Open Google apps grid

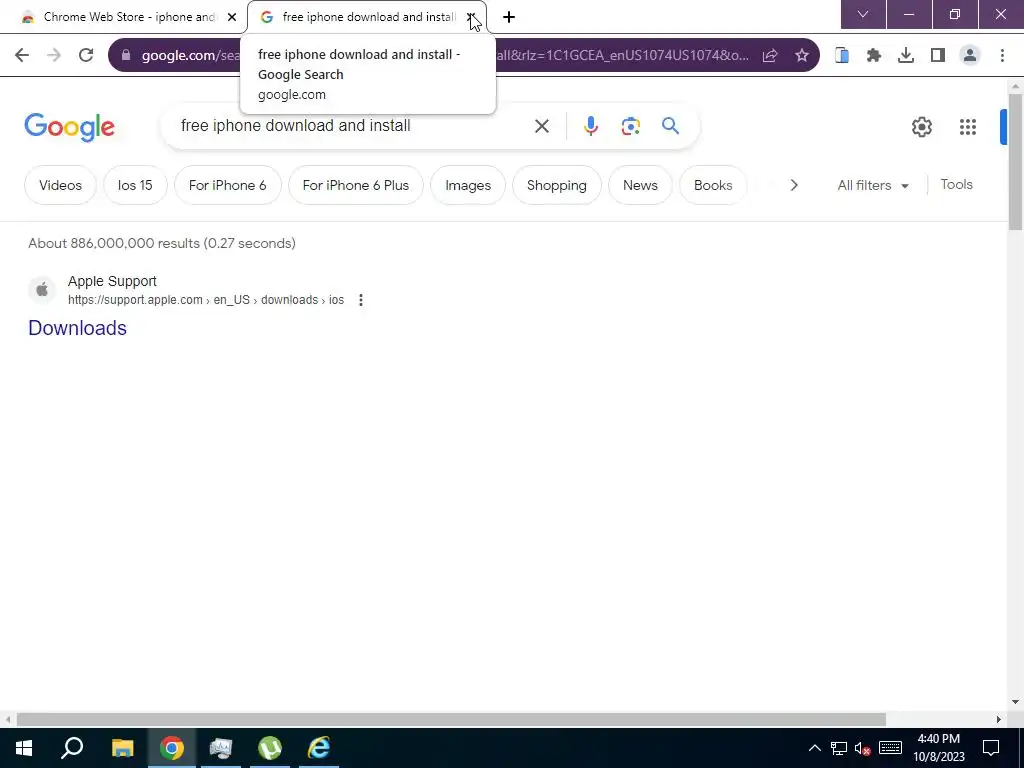(967, 127)
